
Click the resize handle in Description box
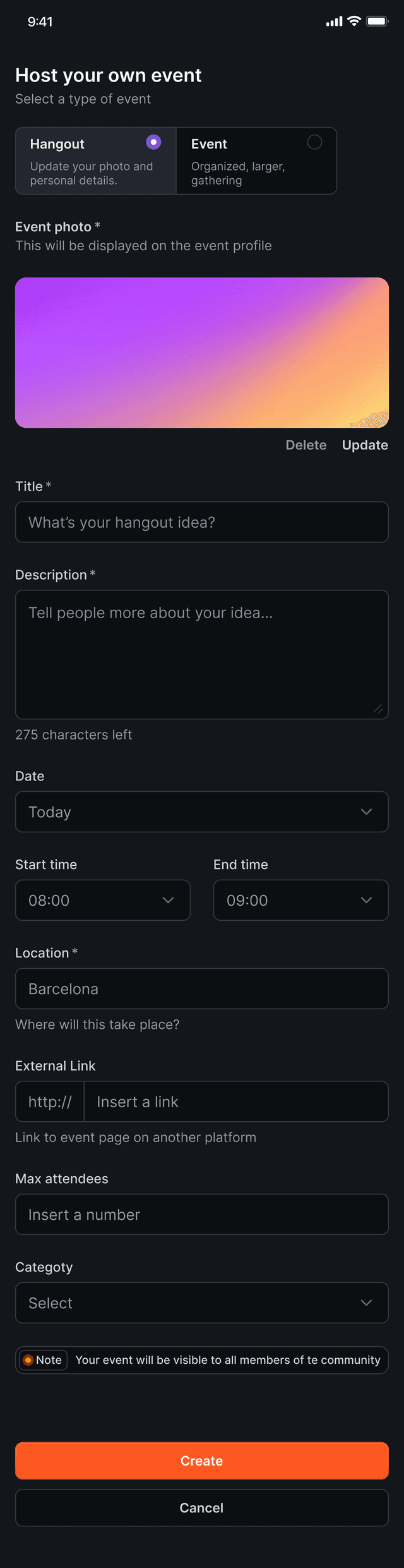pos(378,709)
